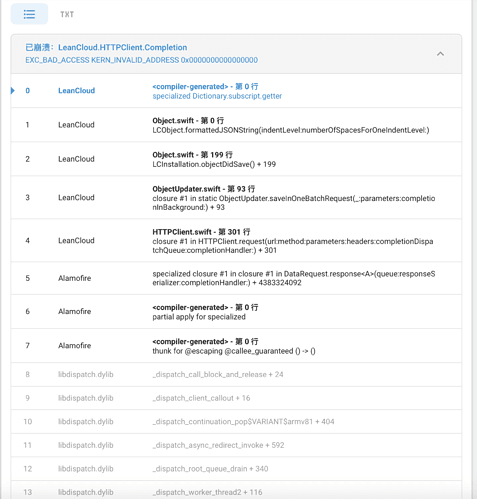Click the Alamofire label in frame 6
Viewport: 477px width, 499px height.
pyautogui.click(x=75, y=311)
